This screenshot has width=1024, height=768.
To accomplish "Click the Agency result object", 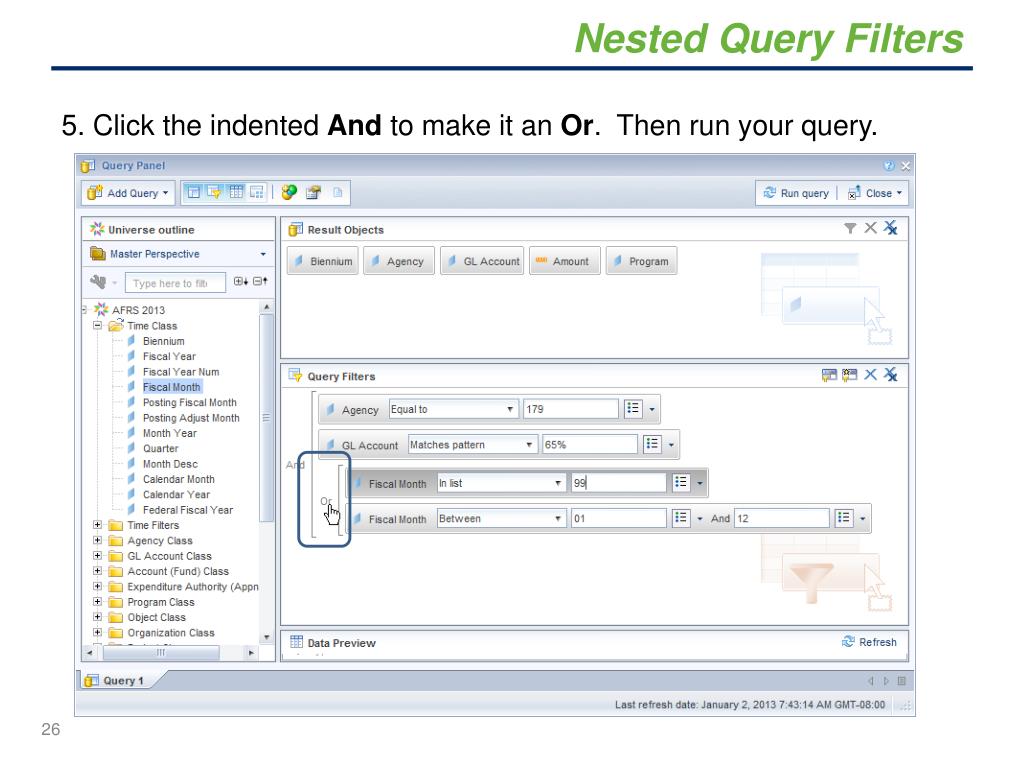I will point(398,261).
